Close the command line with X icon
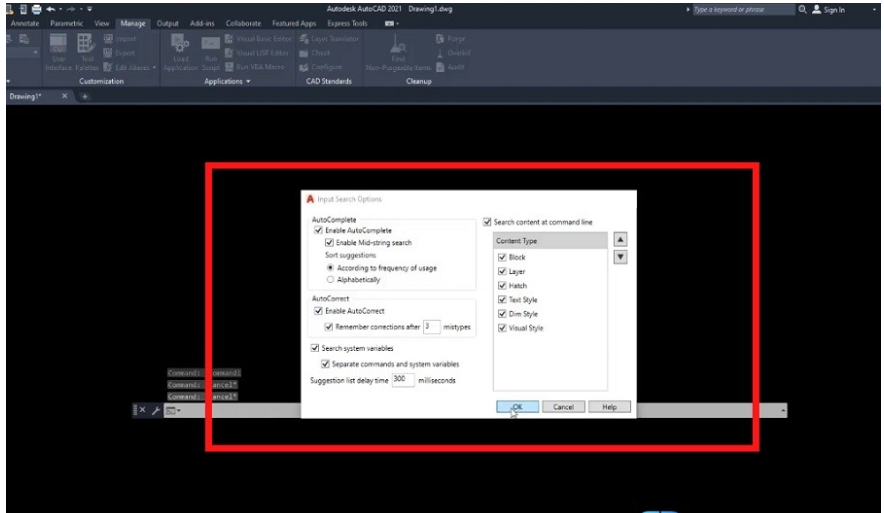Image resolution: width=884 pixels, height=513 pixels. [x=142, y=411]
